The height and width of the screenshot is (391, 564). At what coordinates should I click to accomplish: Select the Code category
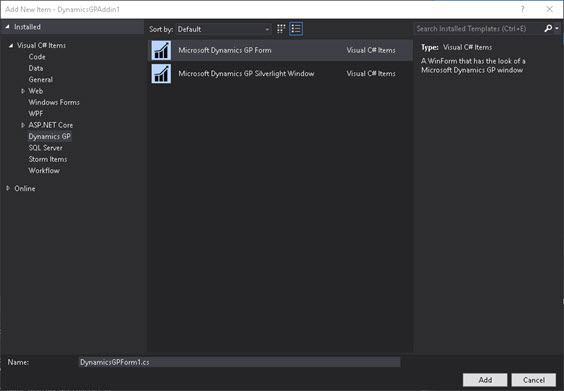(x=37, y=57)
